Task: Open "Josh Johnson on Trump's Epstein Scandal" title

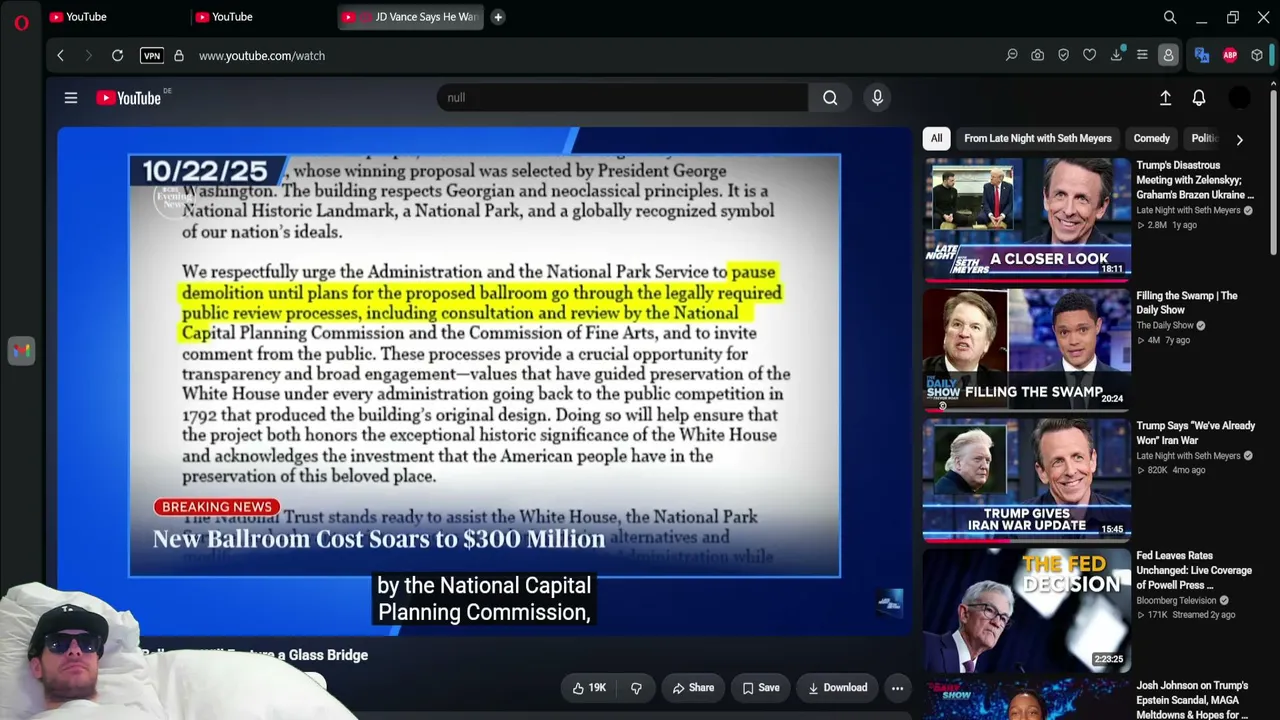Action: (x=1192, y=700)
